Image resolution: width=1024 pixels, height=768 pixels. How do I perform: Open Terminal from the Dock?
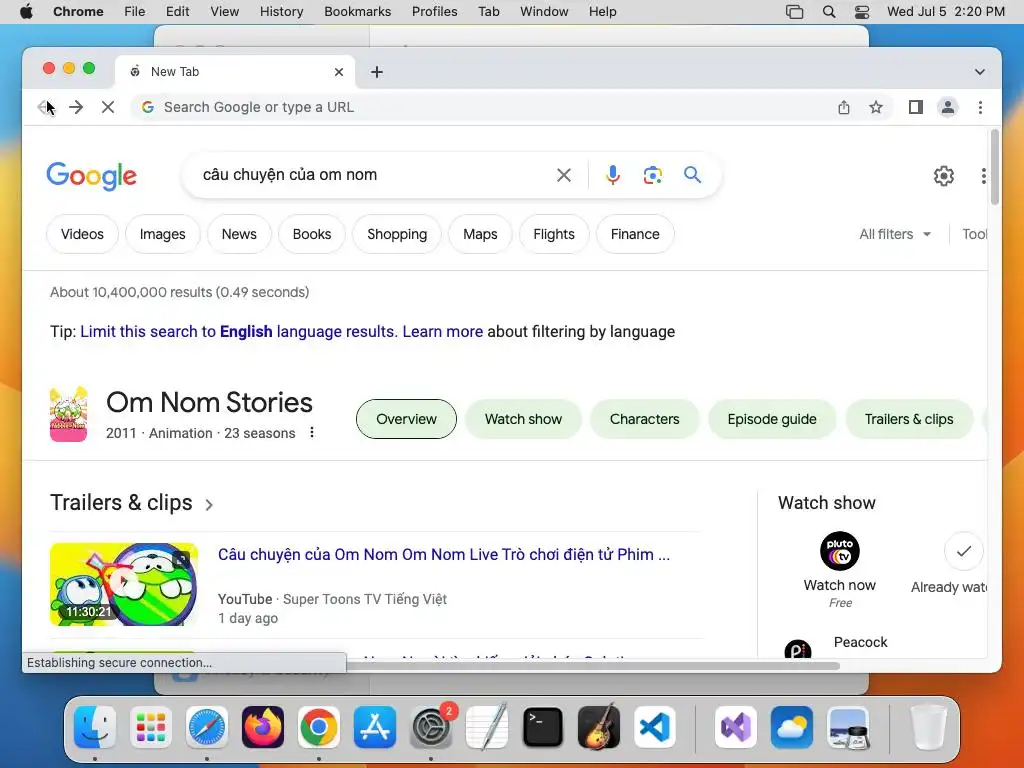(543, 727)
